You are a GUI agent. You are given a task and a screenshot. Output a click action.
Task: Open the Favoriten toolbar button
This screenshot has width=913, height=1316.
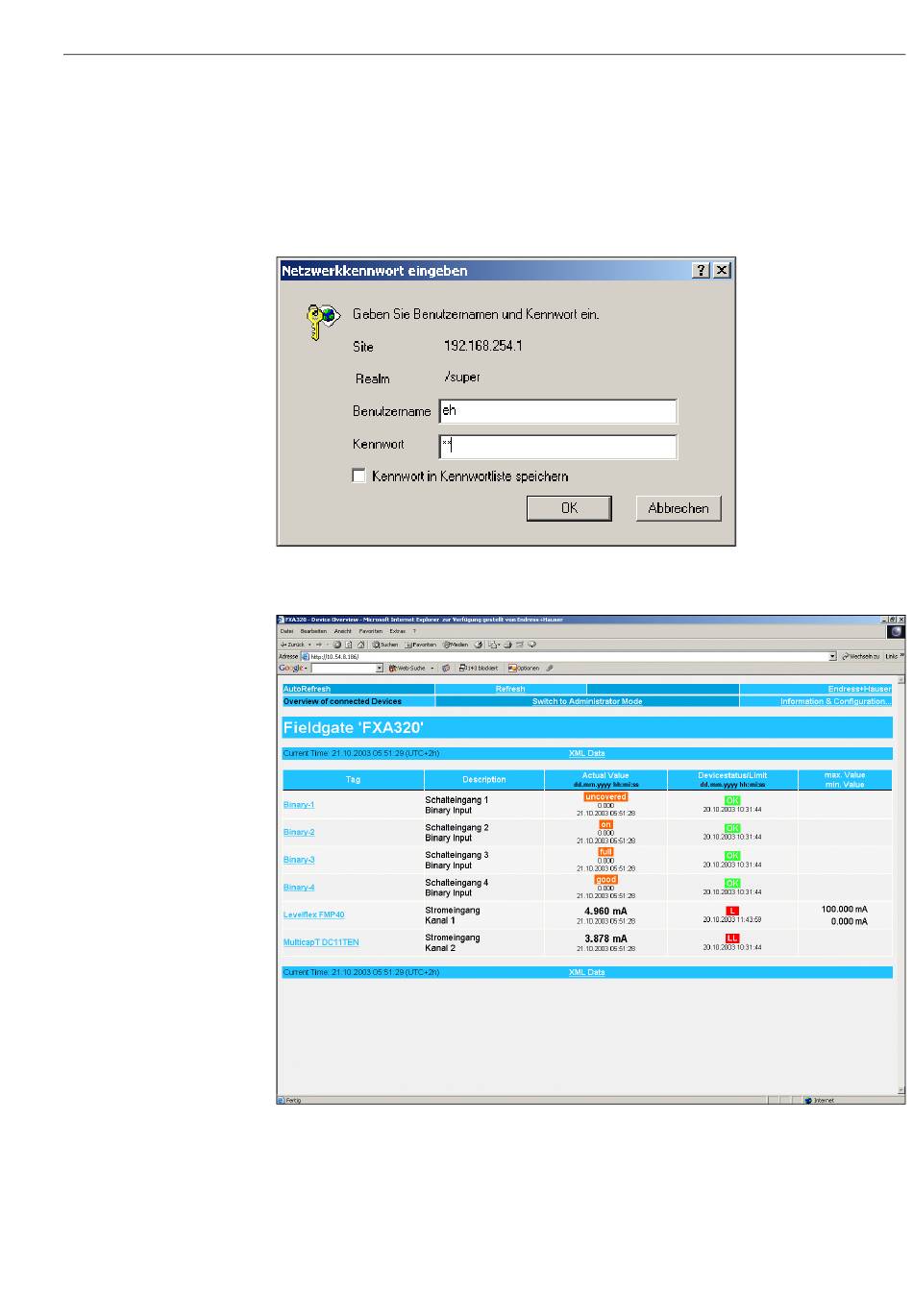(420, 645)
